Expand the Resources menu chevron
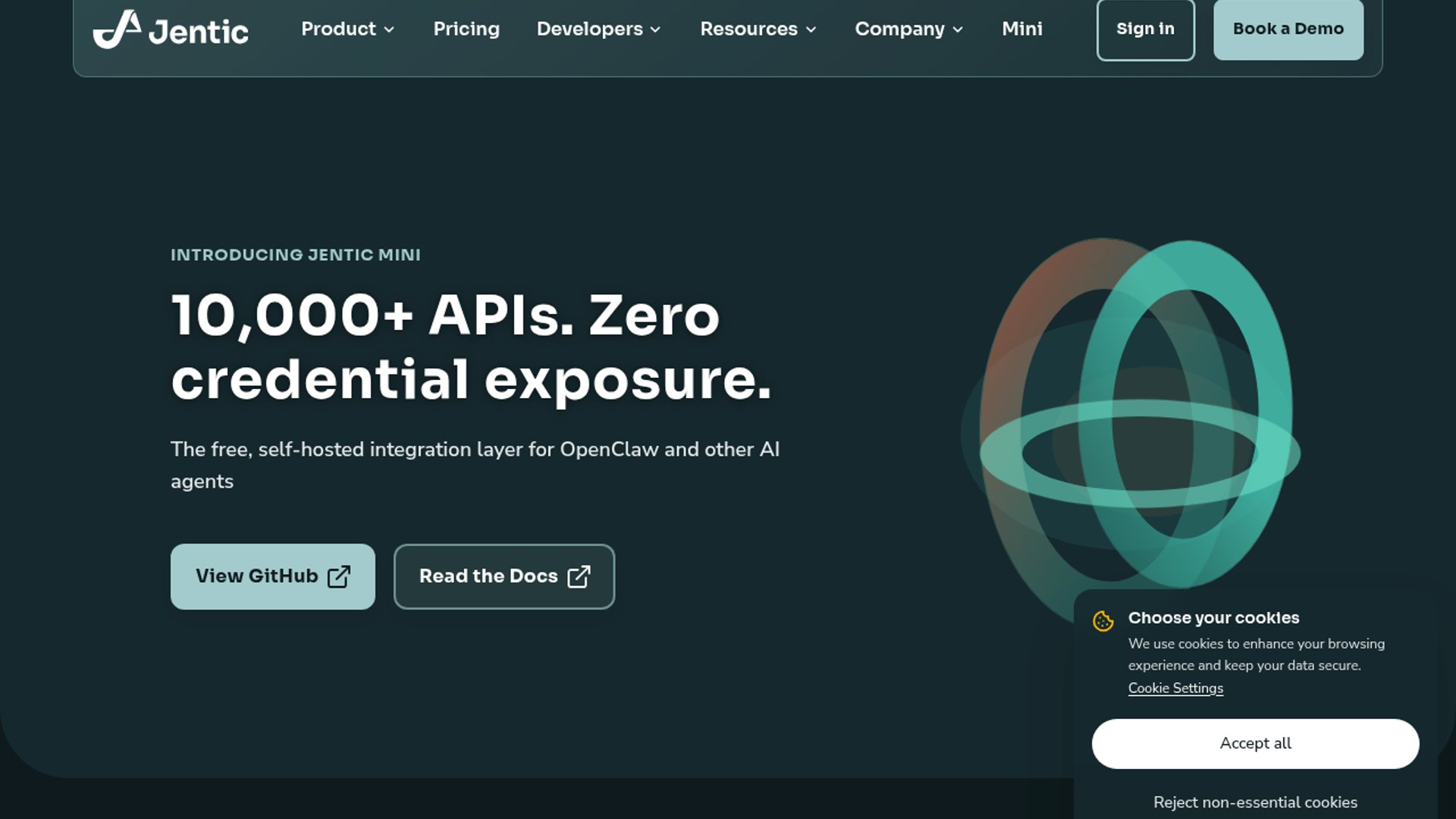The width and height of the screenshot is (1456, 819). click(x=811, y=30)
